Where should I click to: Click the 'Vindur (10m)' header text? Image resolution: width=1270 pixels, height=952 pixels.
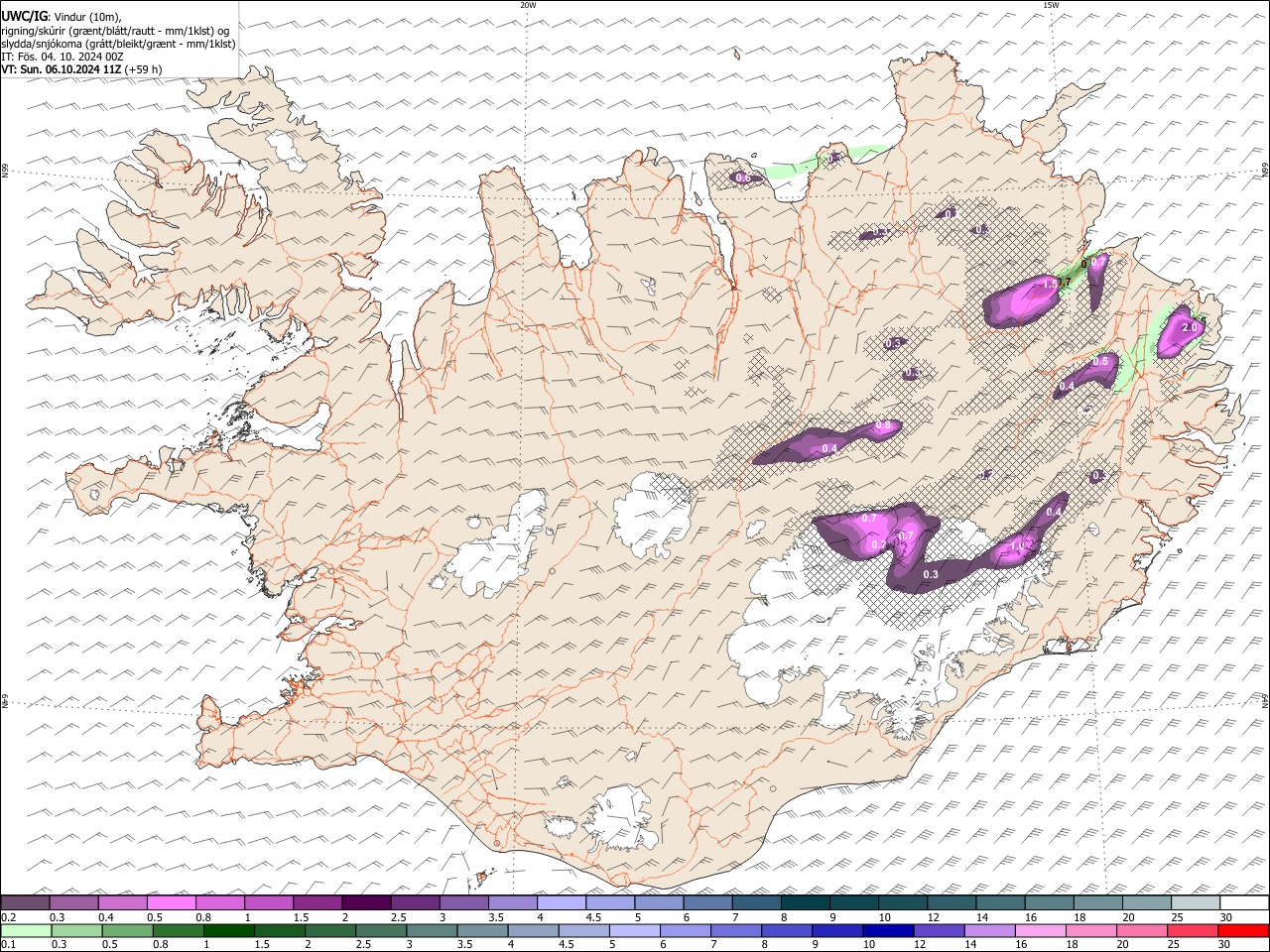pyautogui.click(x=85, y=17)
